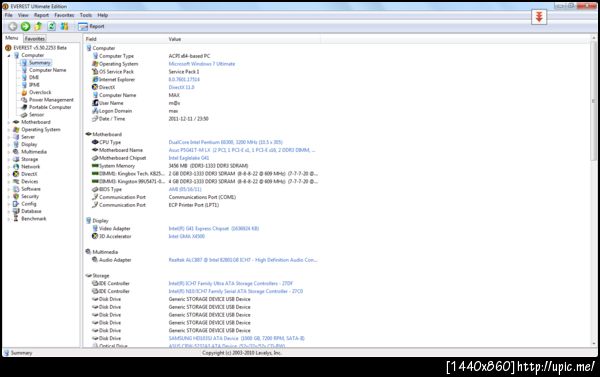Click the Power Management icon in the tree
The image size is (600, 377).
coord(24,100)
